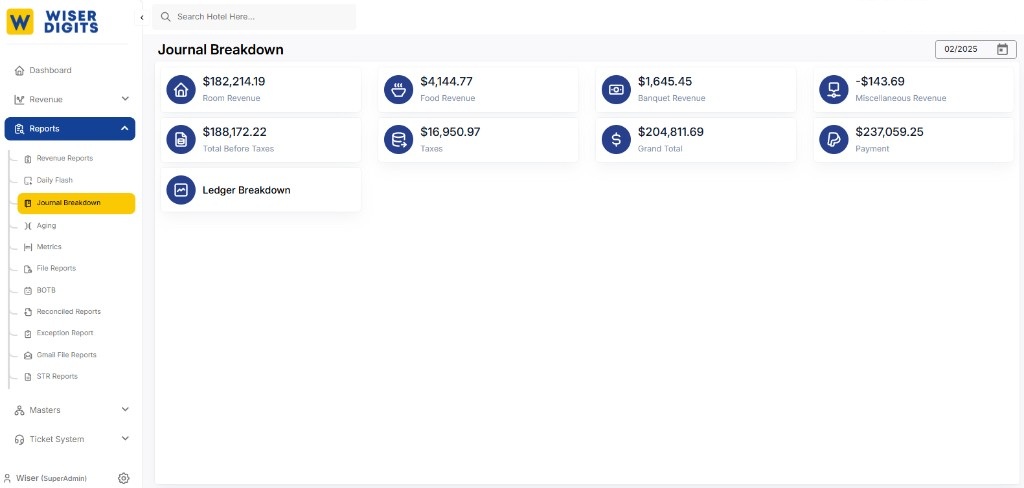
Task: Click the $16,950.97 Taxes value
Action: coord(450,132)
